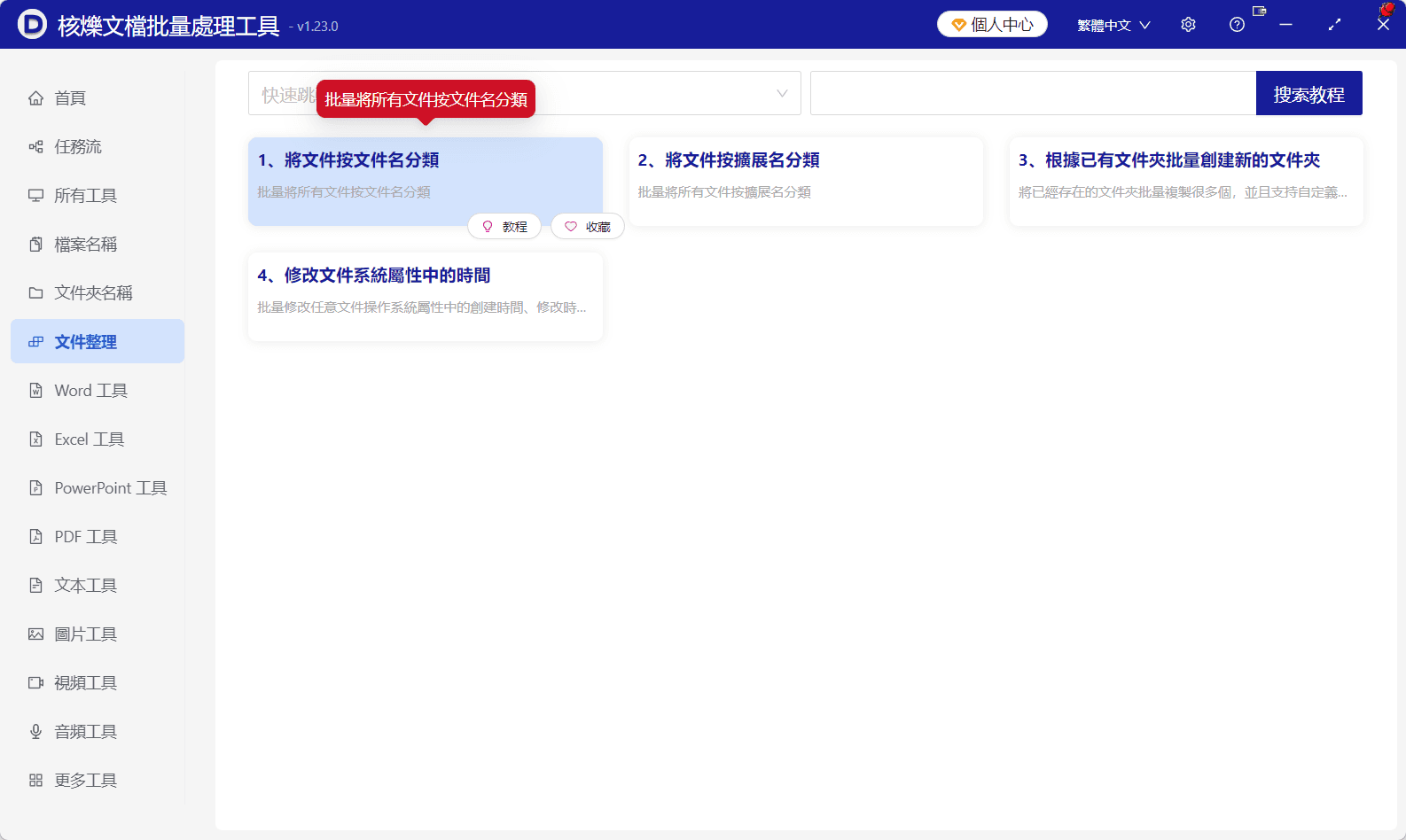
Task: Go to 首頁 in the sidebar
Action: click(x=98, y=97)
